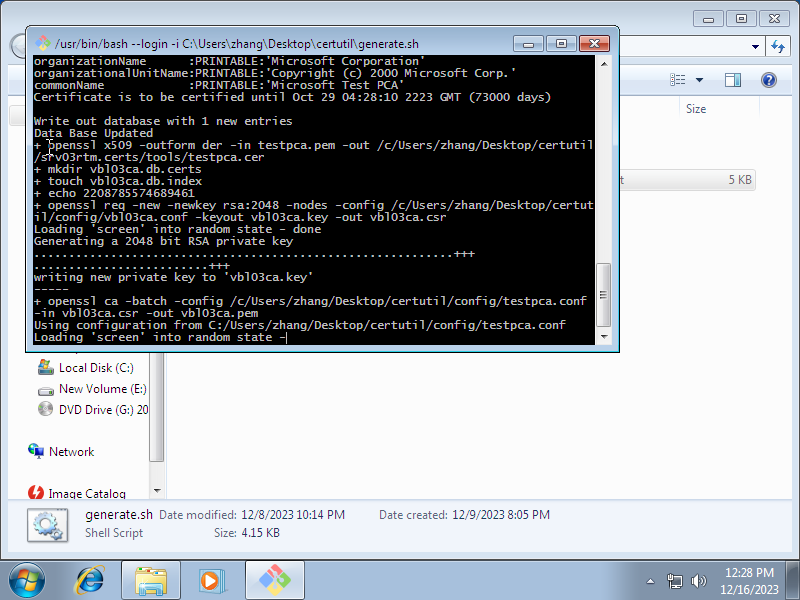Click the Date created value 12/9/2023 8:05 PM
The height and width of the screenshot is (600, 800).
coord(501,515)
